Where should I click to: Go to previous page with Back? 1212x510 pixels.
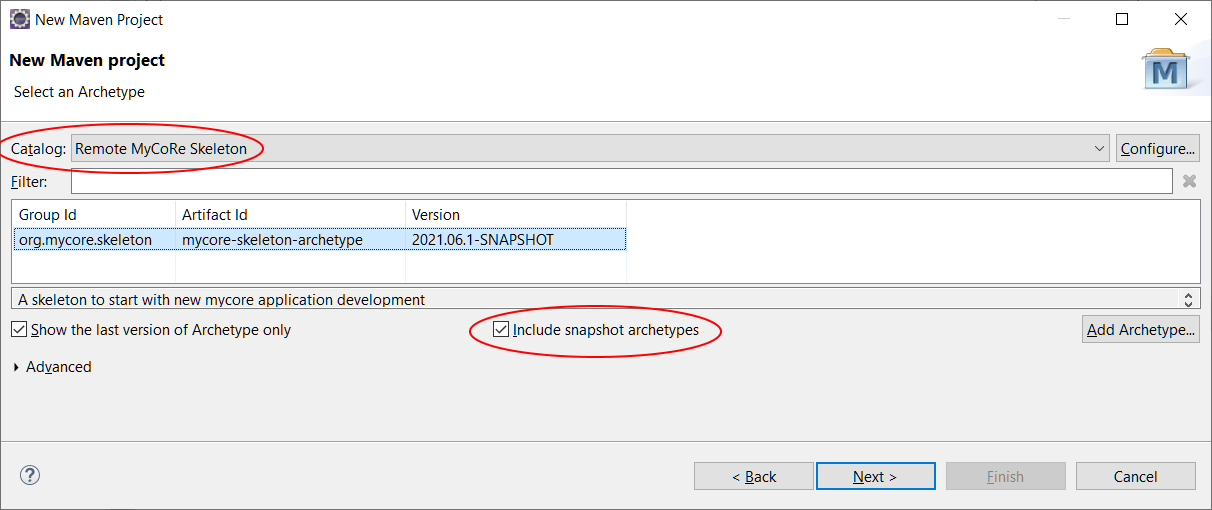[754, 476]
